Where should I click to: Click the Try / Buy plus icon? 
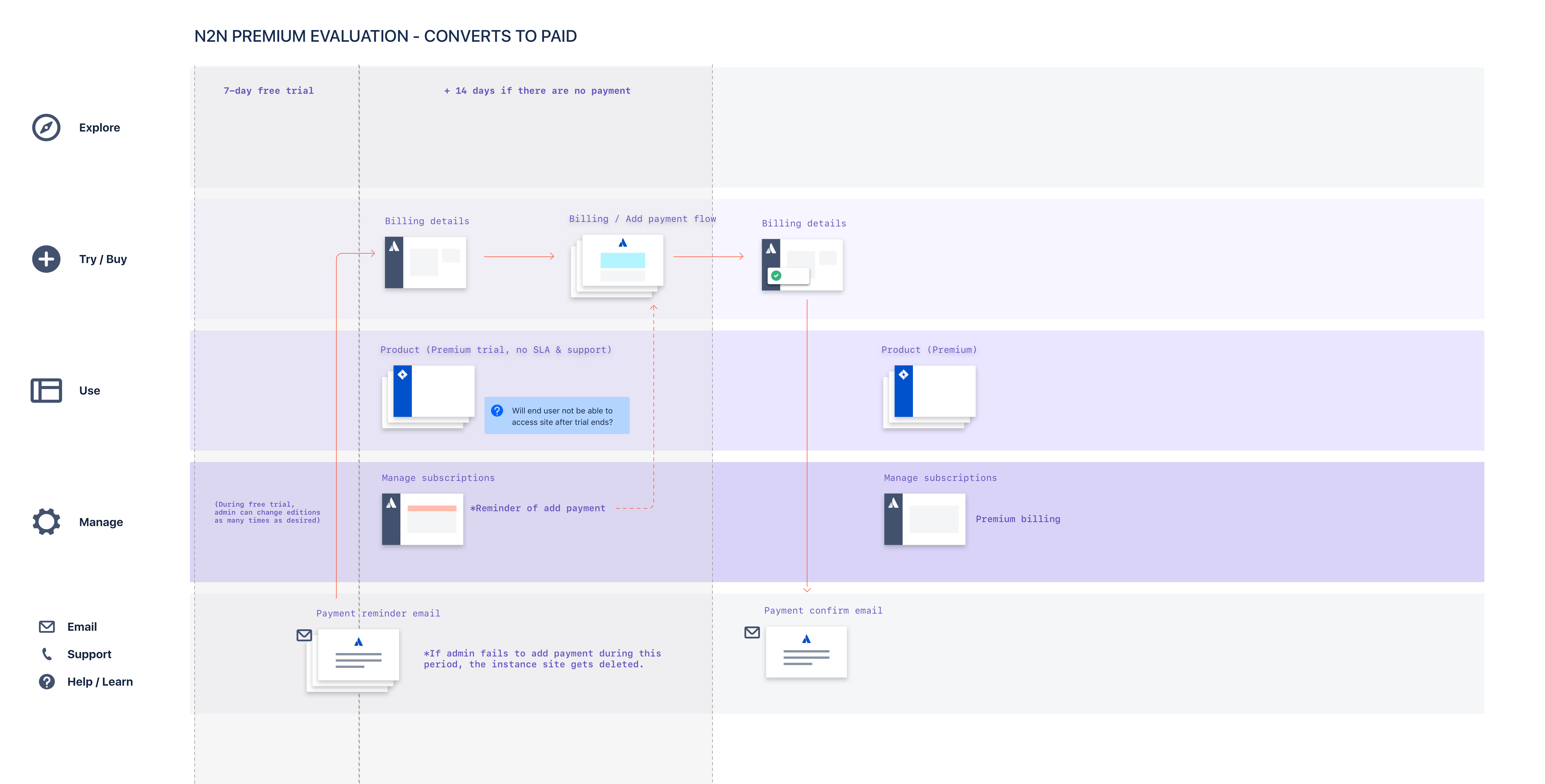(x=46, y=259)
